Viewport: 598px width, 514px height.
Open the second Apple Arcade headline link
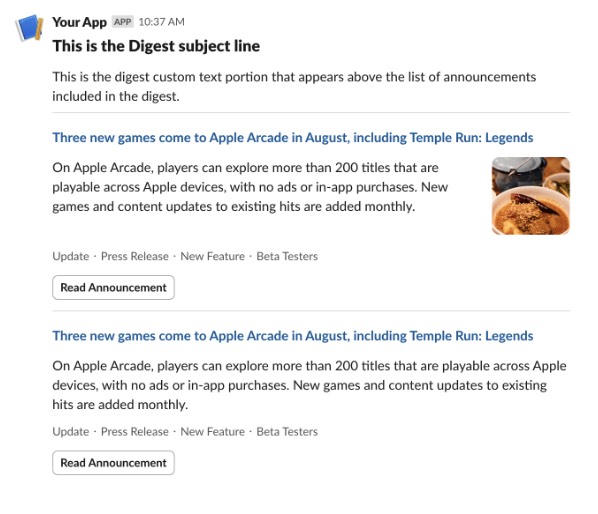tap(293, 336)
